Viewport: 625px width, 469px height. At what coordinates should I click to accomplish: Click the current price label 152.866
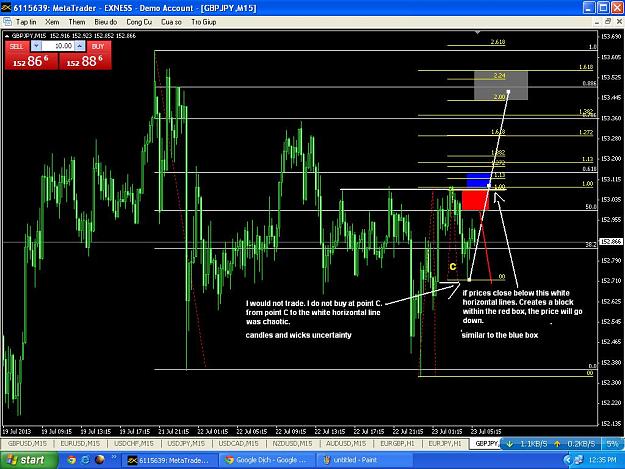tap(611, 241)
